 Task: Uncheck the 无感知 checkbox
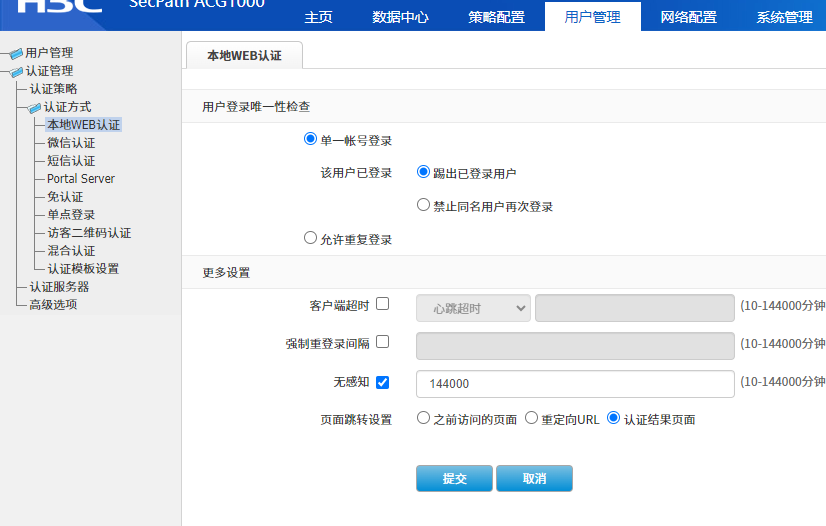[382, 382]
